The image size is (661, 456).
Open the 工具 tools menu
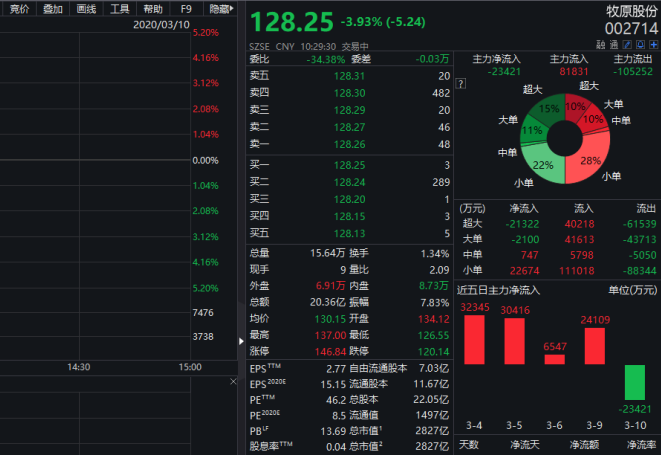coord(119,8)
